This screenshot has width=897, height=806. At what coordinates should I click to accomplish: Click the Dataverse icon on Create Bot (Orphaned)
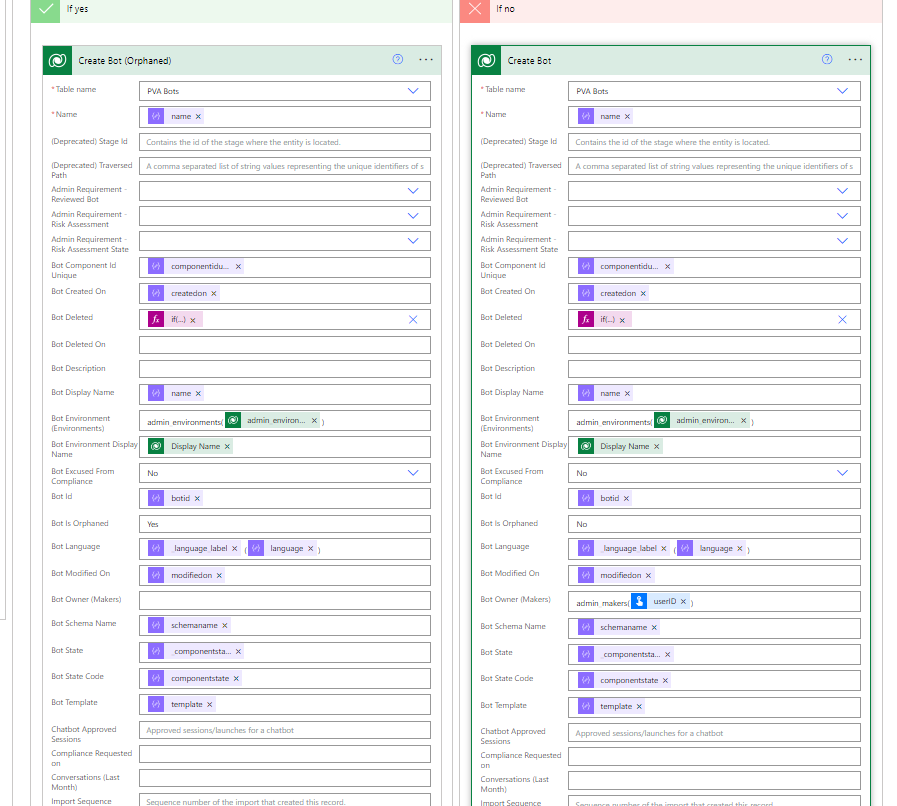pyautogui.click(x=57, y=60)
